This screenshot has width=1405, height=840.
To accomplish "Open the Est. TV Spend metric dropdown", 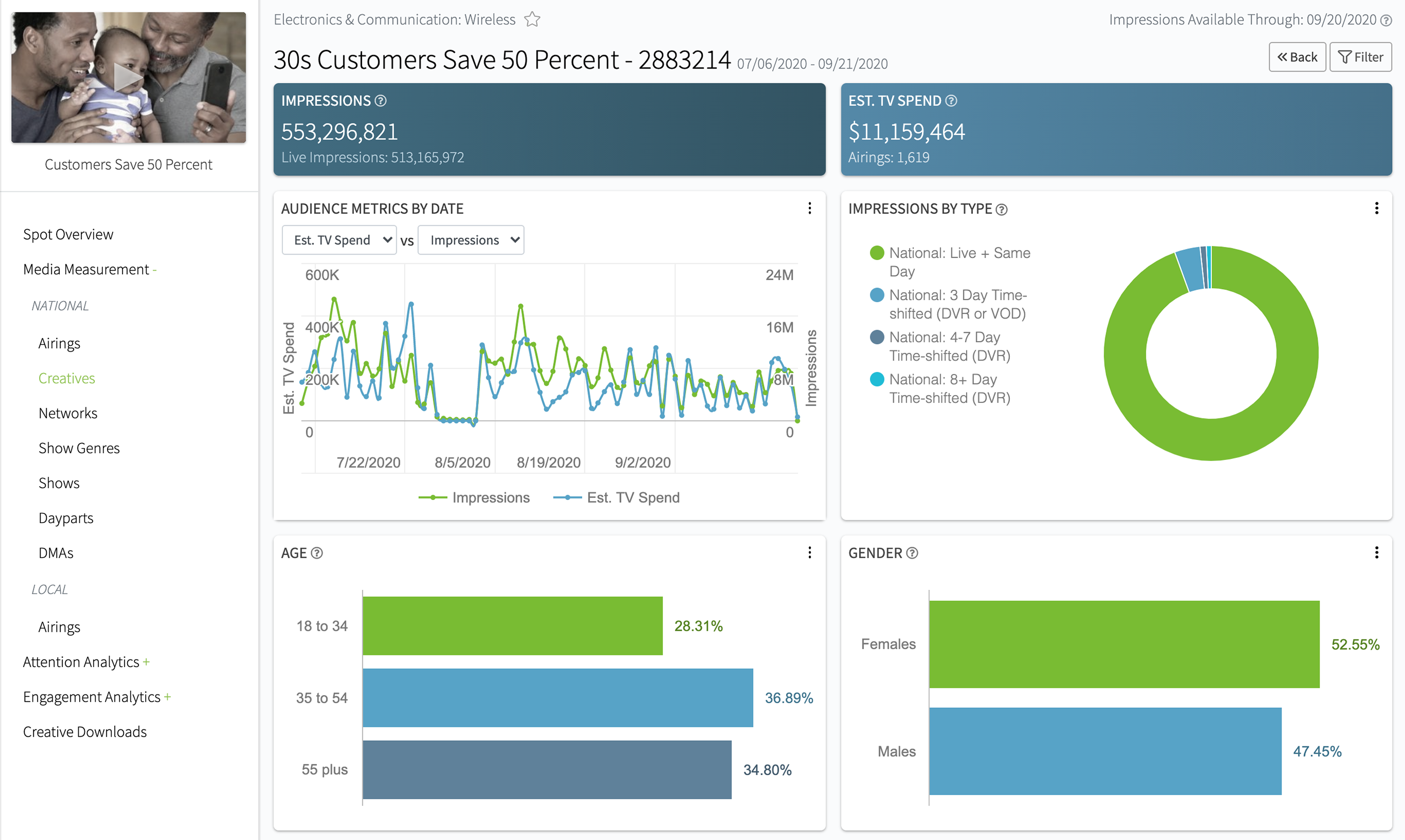I will click(x=339, y=240).
